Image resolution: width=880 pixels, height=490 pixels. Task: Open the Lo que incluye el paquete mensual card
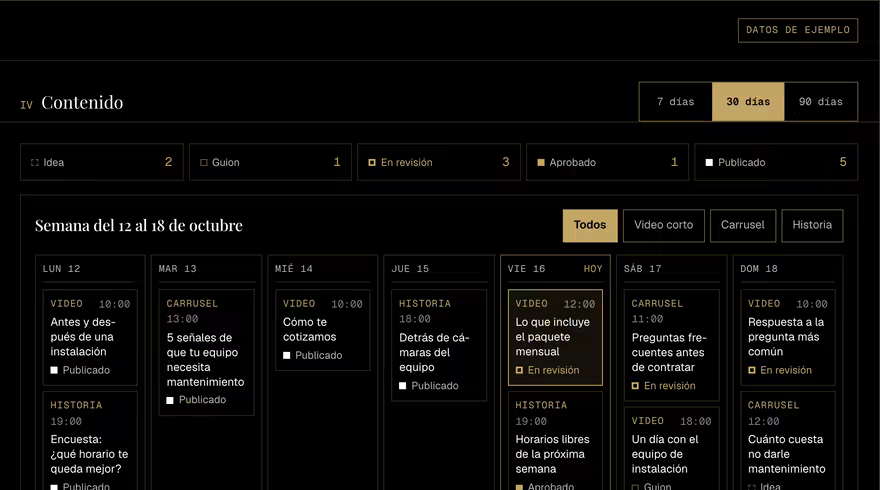[x=555, y=337]
